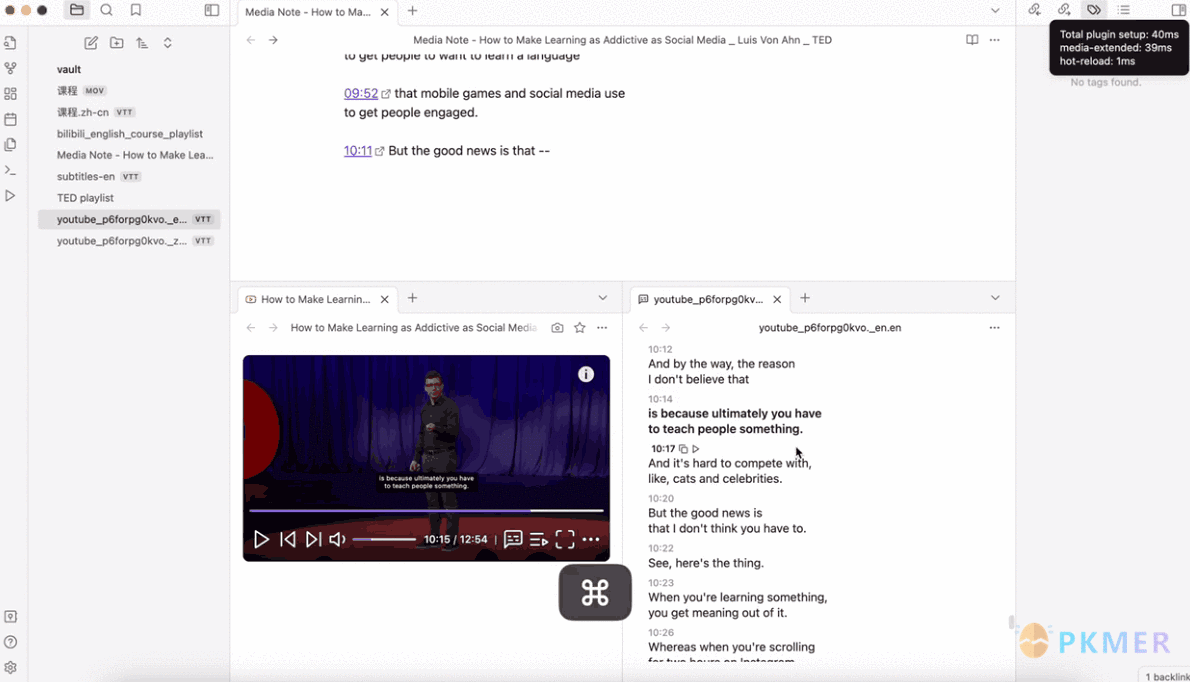Open help icon in ribbon
The width and height of the screenshot is (1190, 682).
coord(11,642)
